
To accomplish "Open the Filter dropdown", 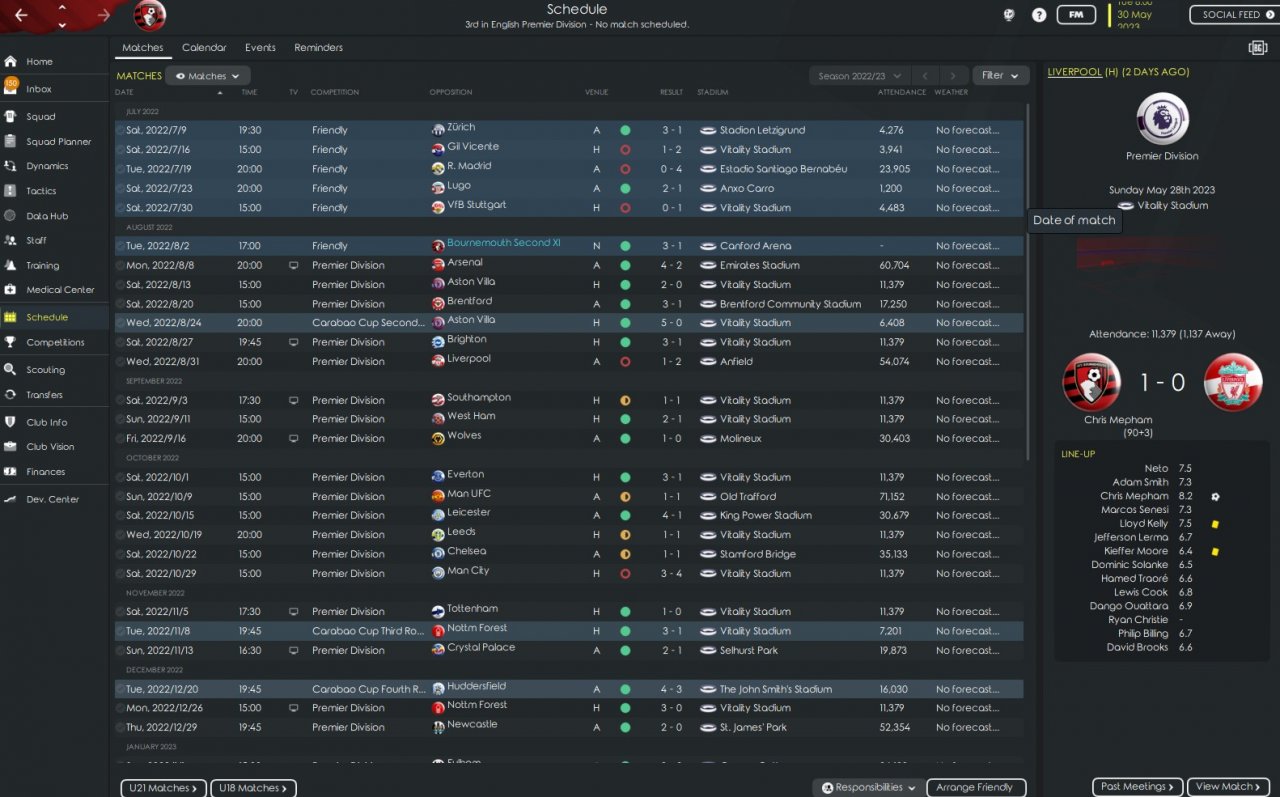I will tap(1001, 76).
